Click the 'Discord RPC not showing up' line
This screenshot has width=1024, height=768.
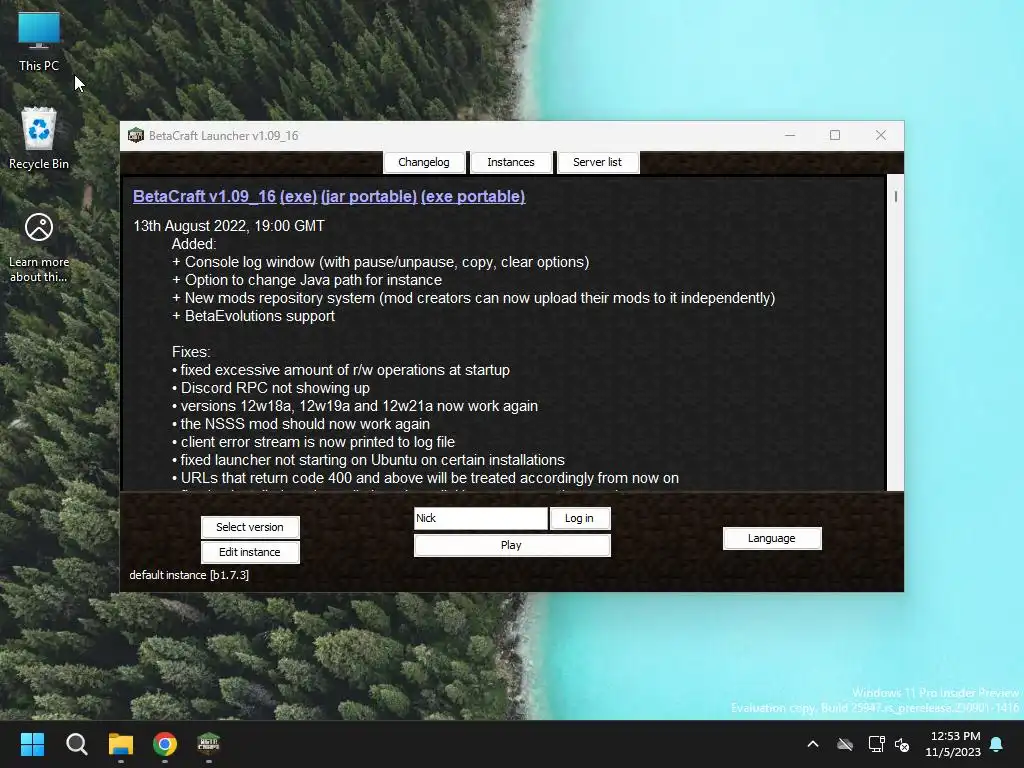pyautogui.click(x=271, y=388)
